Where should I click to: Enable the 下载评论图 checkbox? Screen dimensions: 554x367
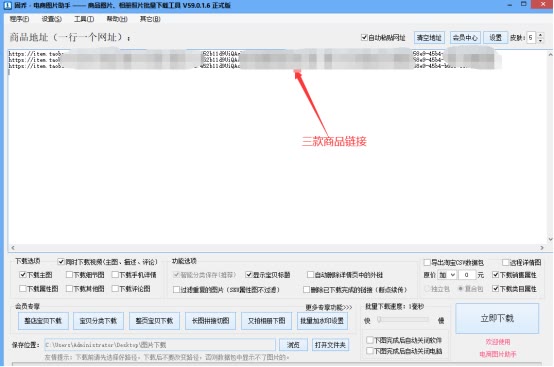tap(115, 289)
